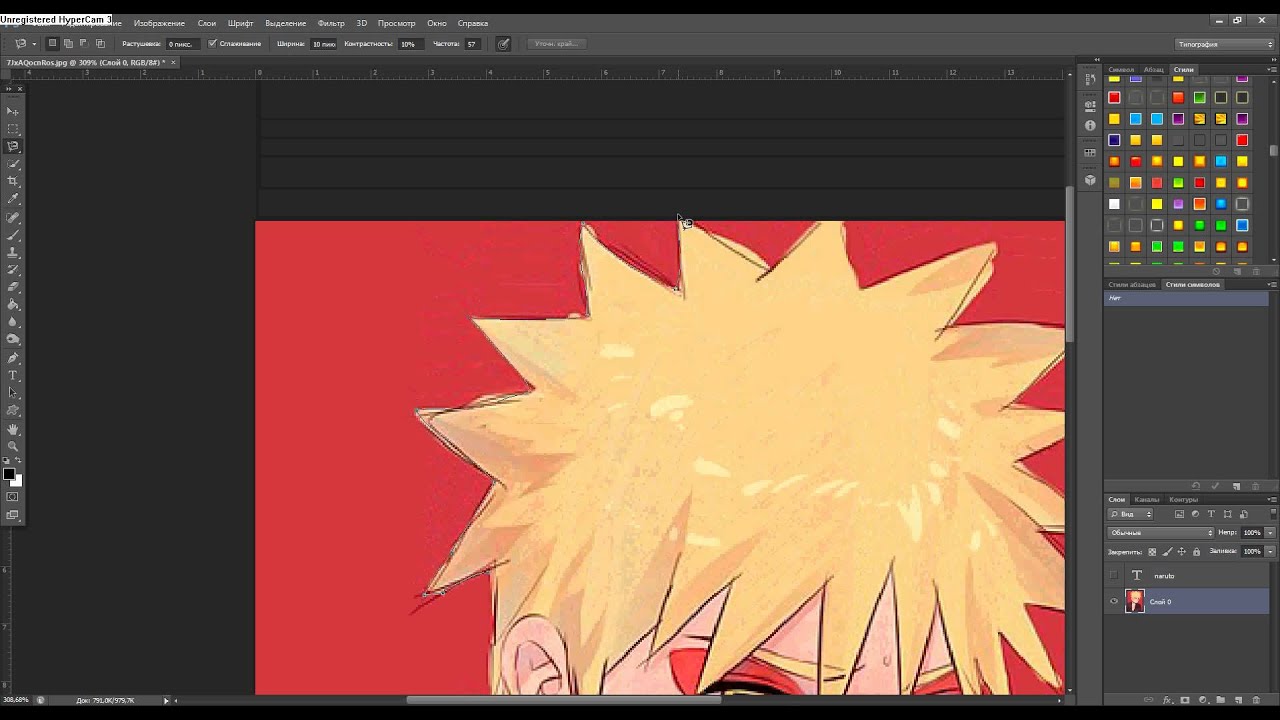Open the Типография workspace dropdown
Screen dimensions: 1280x720
1224,44
